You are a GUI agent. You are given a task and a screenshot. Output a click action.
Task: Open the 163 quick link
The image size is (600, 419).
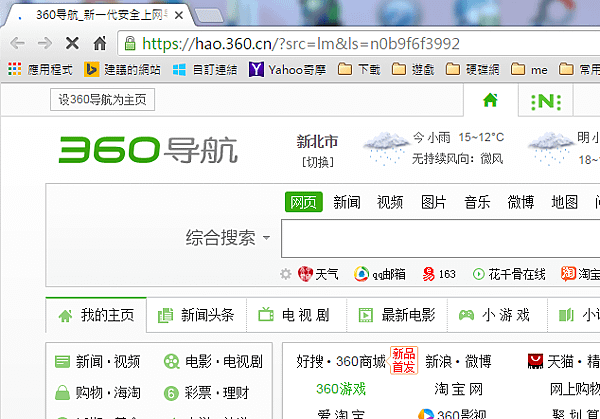439,274
